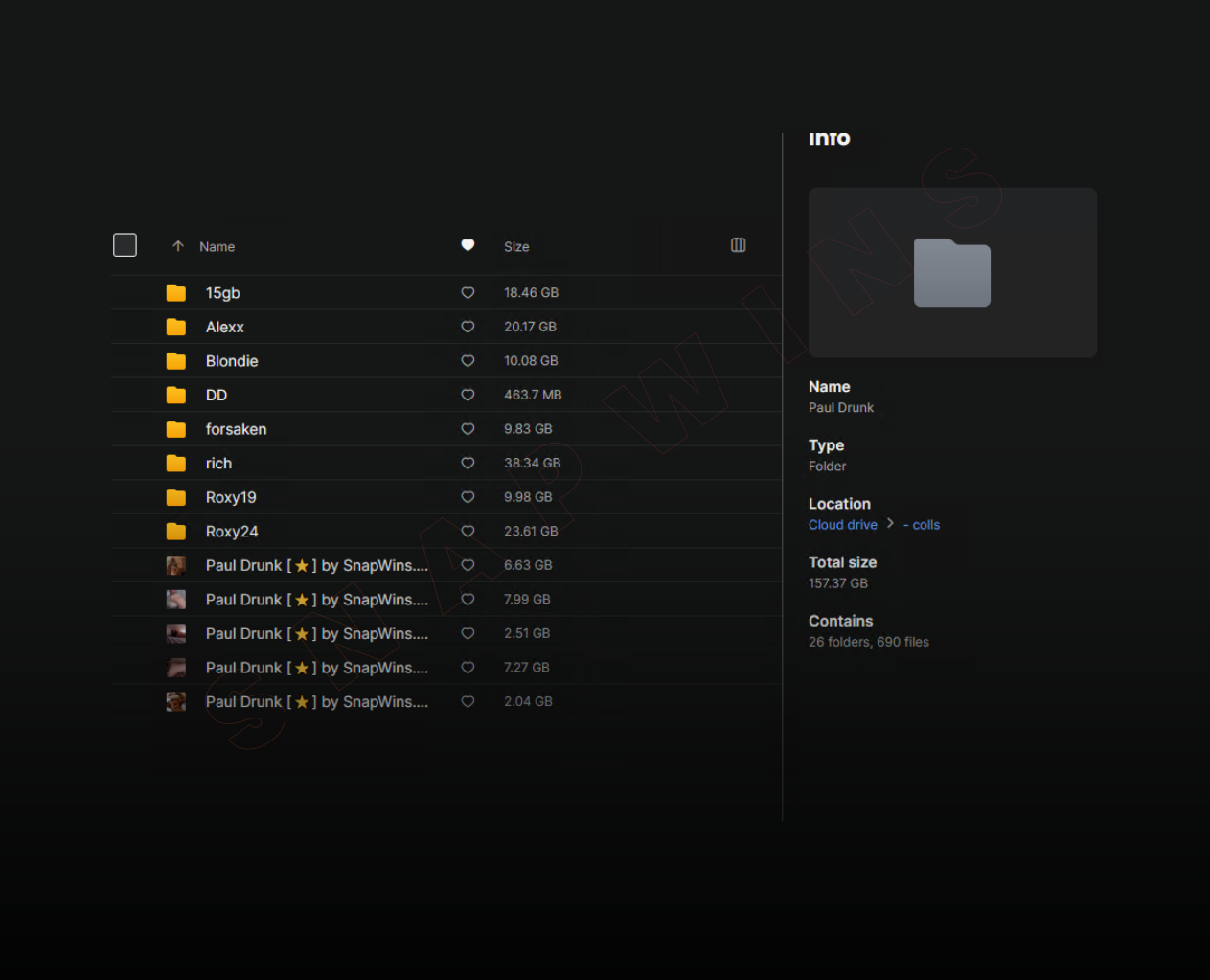Open the column layout icon in the header

click(738, 245)
